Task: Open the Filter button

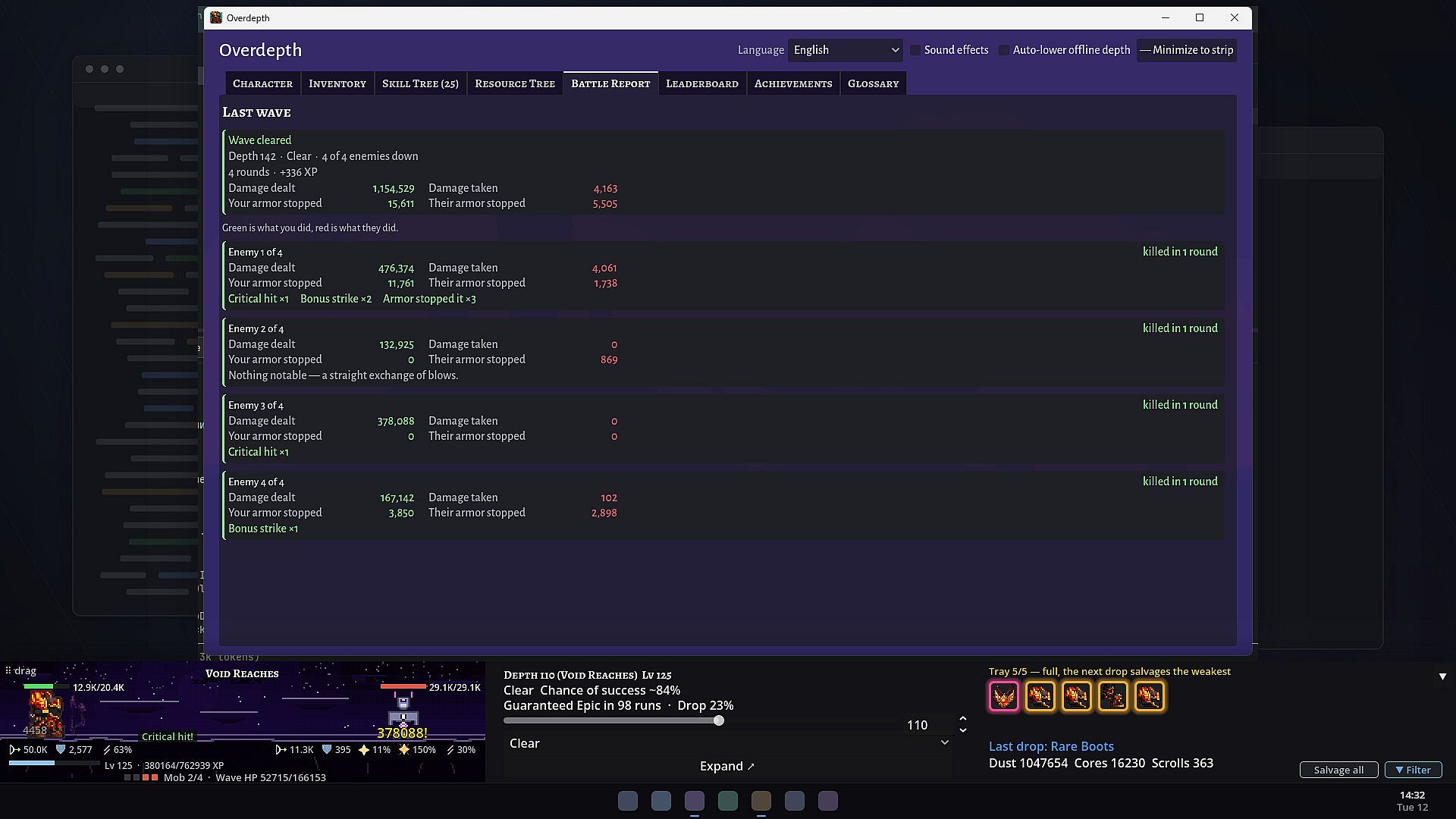Action: point(1413,770)
